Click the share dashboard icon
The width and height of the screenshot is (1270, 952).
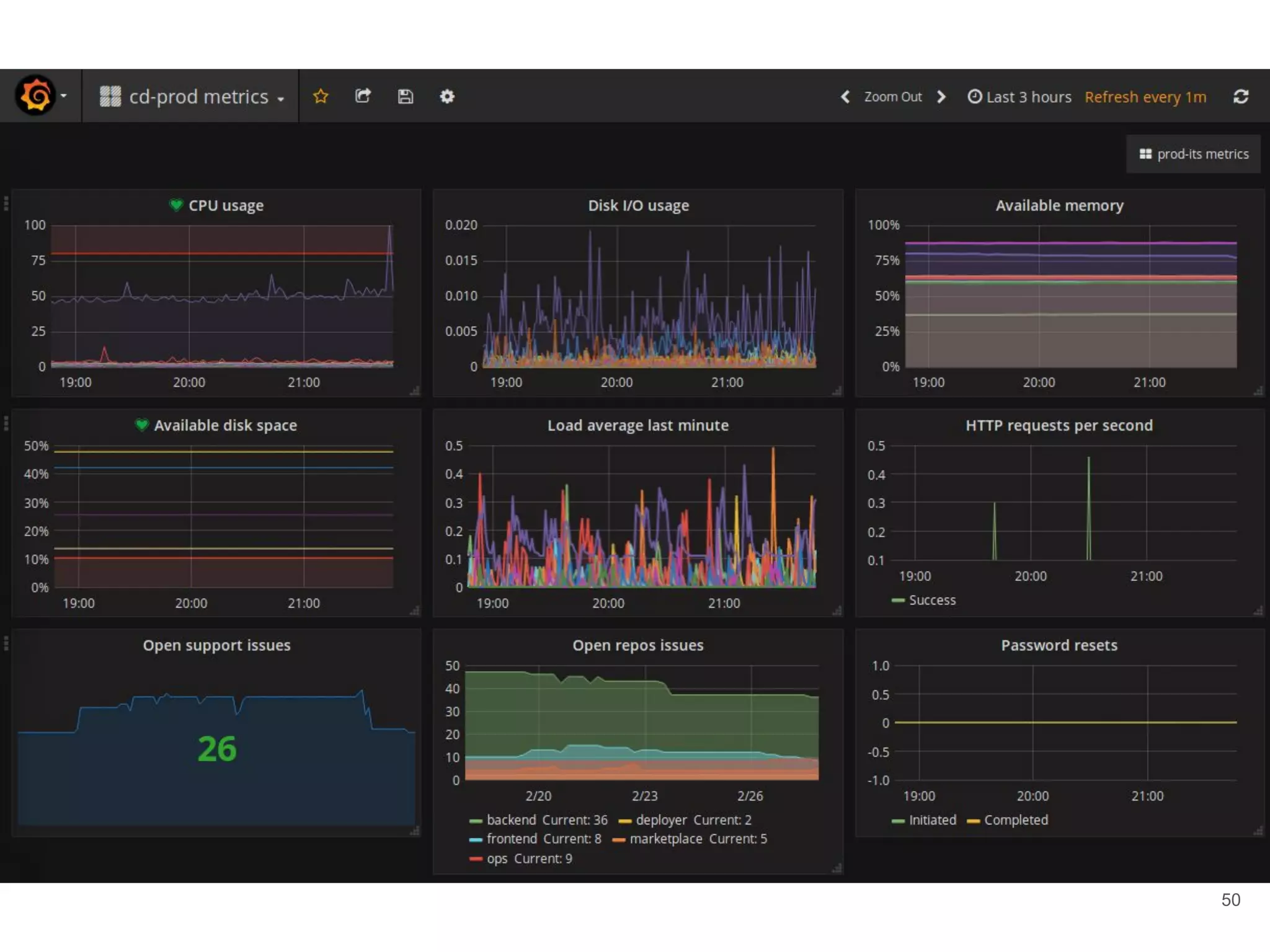(363, 96)
